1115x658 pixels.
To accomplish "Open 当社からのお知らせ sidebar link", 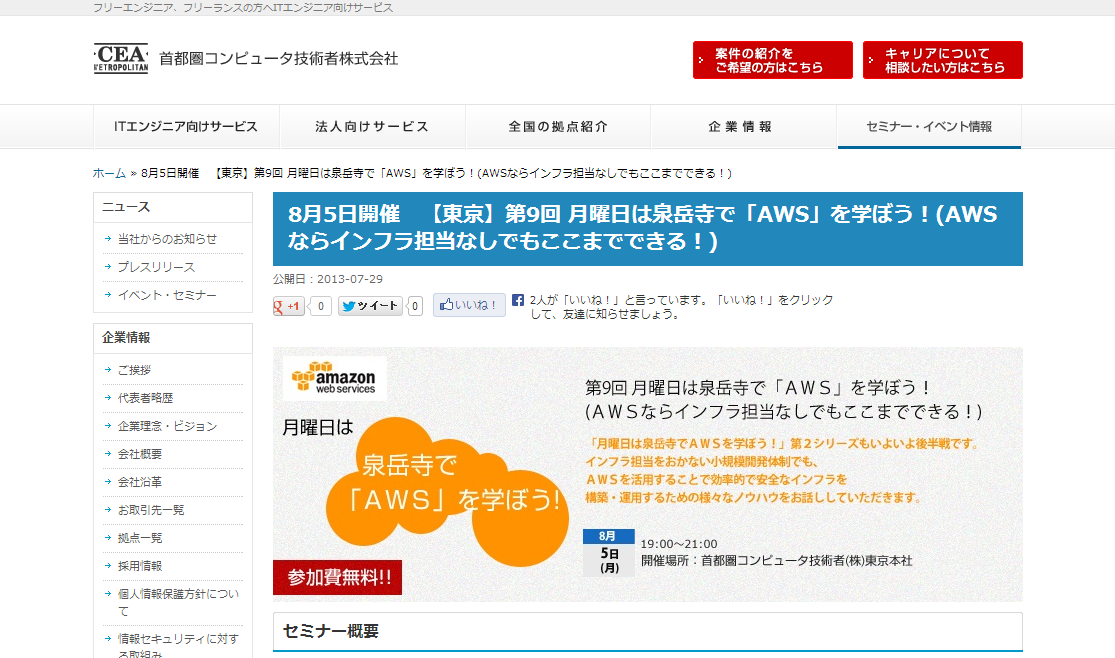I will pyautogui.click(x=167, y=239).
